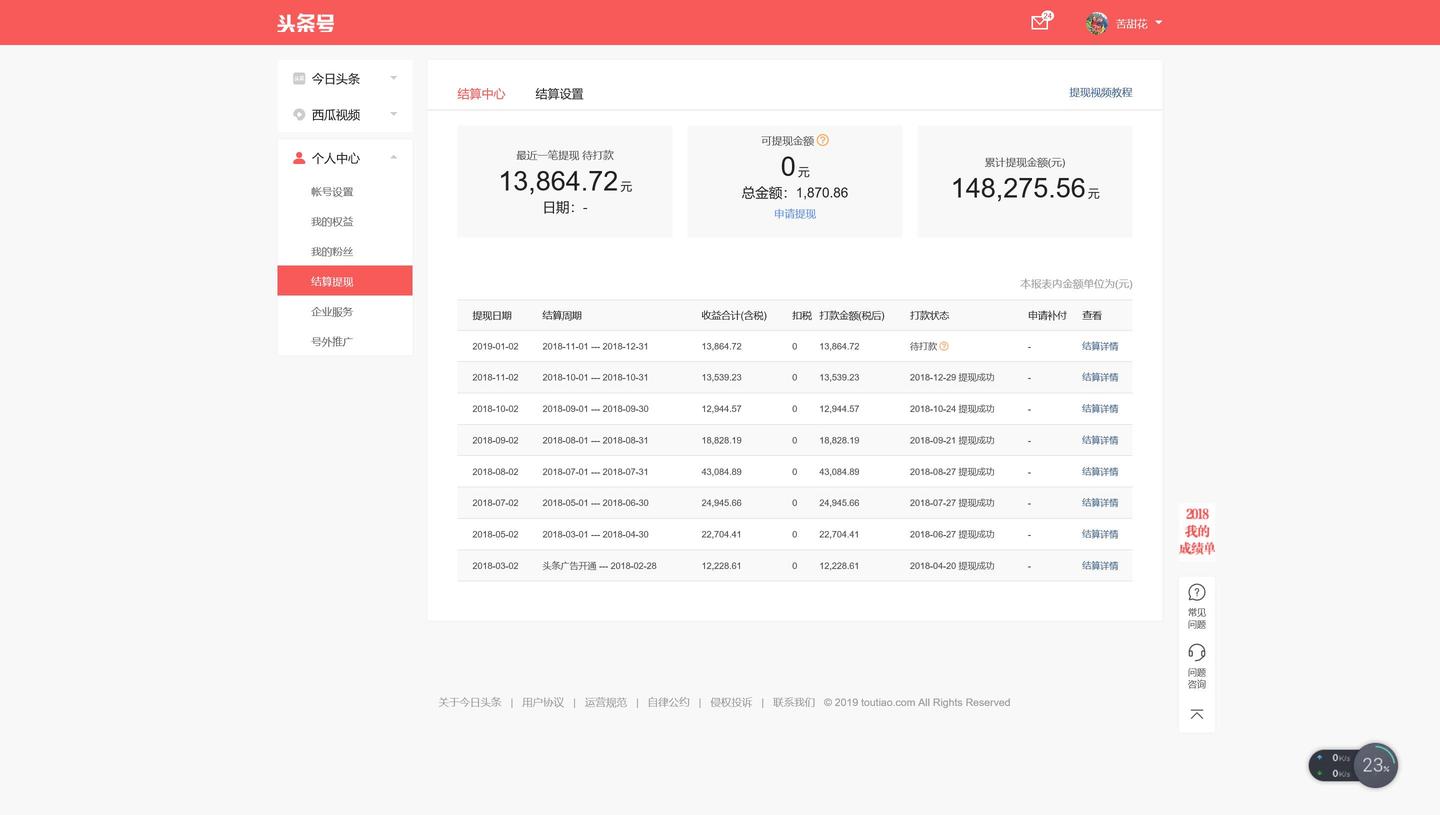Expand the 今日头条 menu arrow
Viewport: 1440px width, 815px height.
pos(393,78)
